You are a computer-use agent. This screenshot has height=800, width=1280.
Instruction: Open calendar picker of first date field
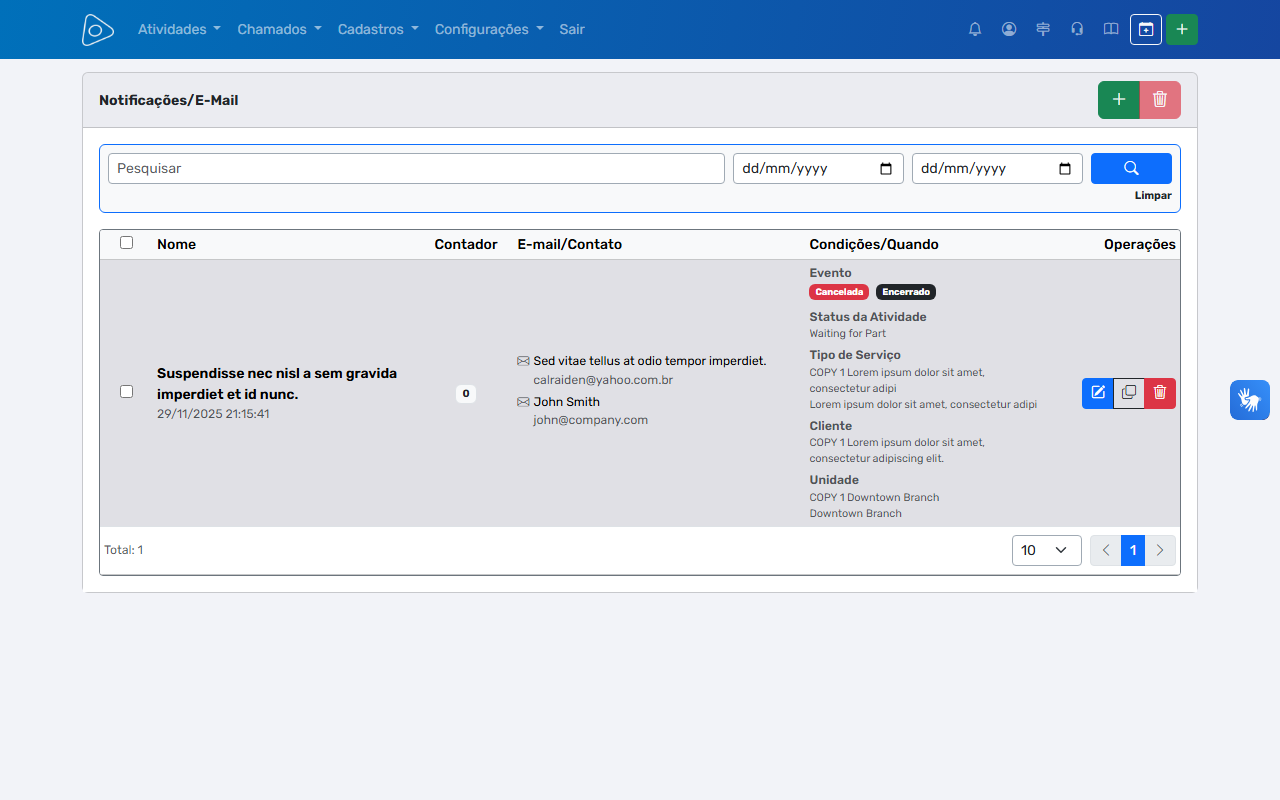click(886, 169)
